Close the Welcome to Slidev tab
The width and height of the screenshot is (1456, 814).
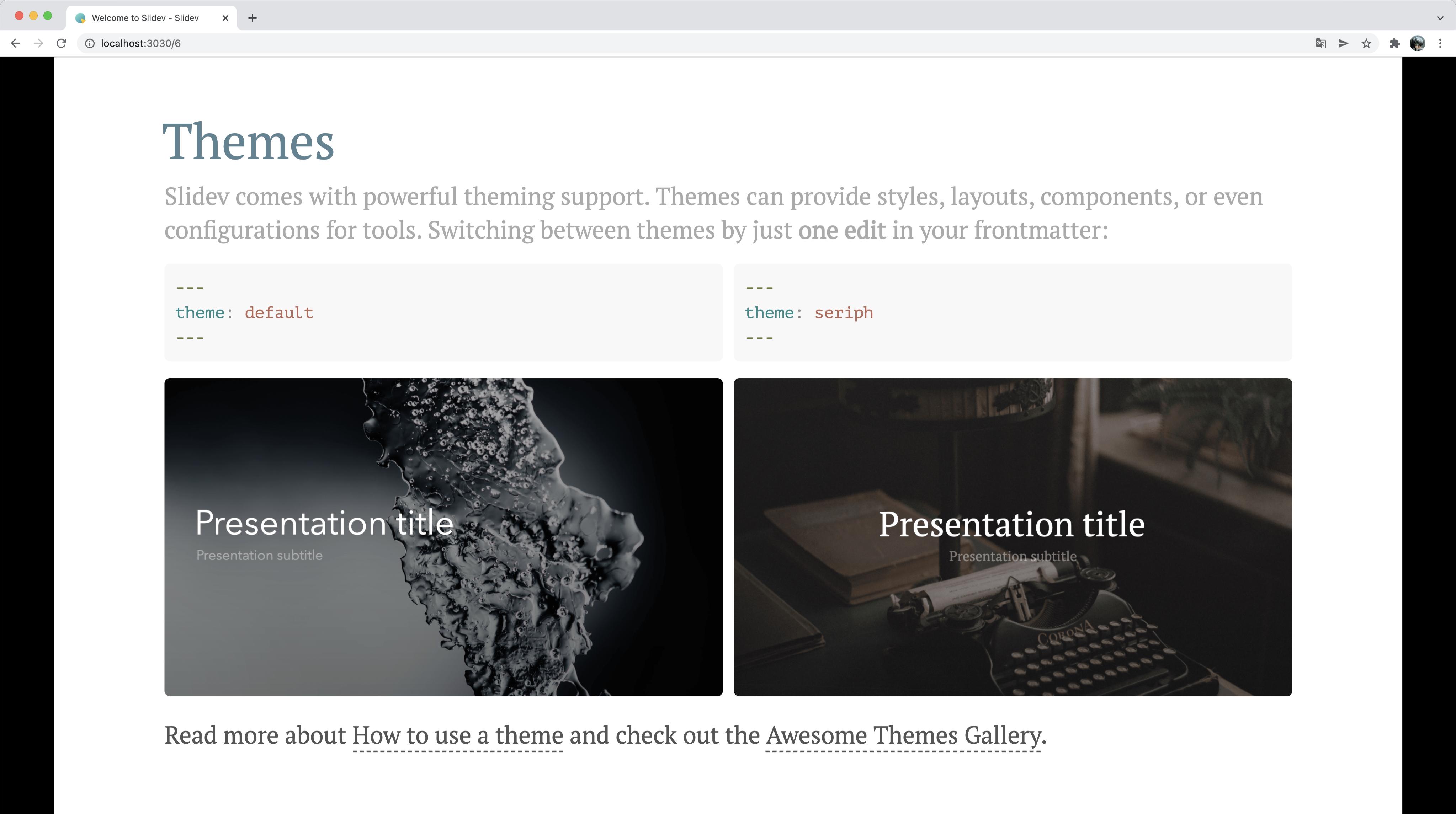(225, 18)
